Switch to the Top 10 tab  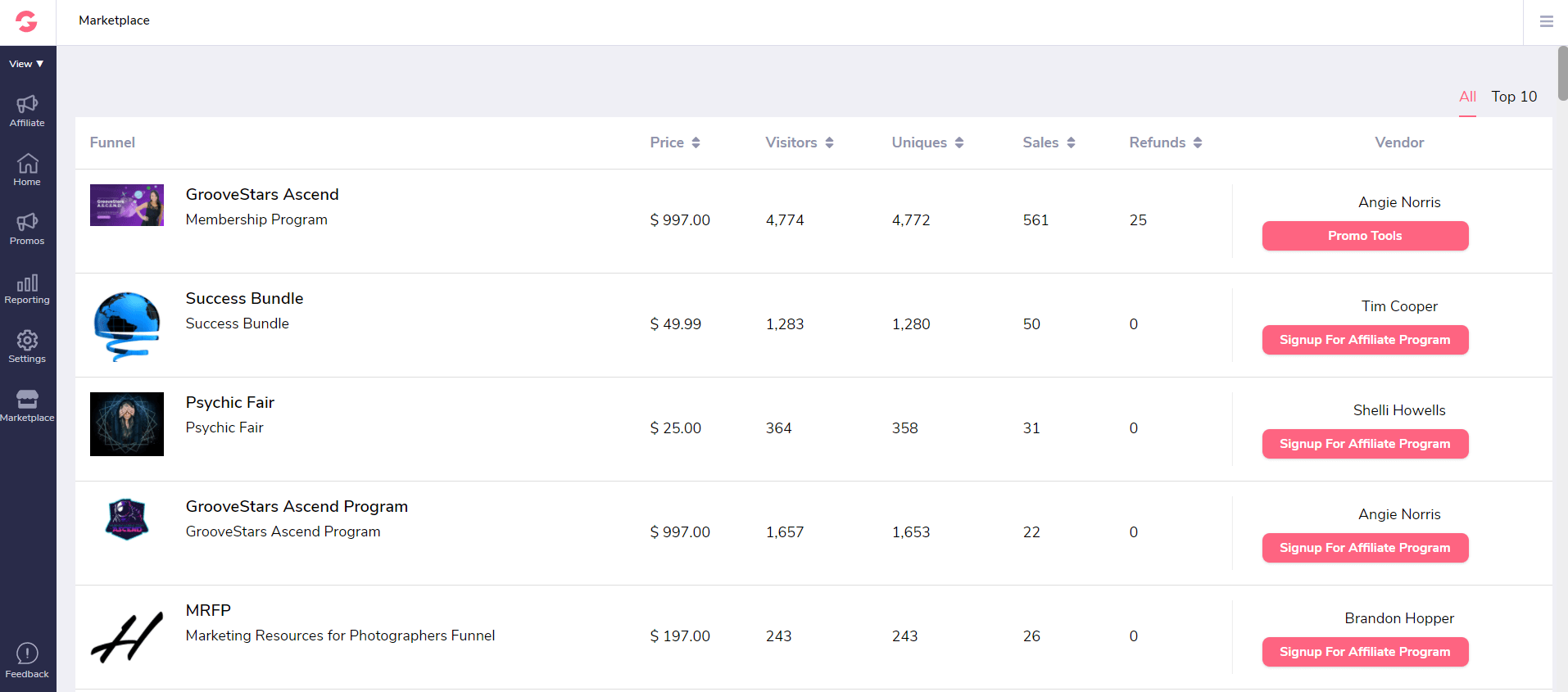1514,97
